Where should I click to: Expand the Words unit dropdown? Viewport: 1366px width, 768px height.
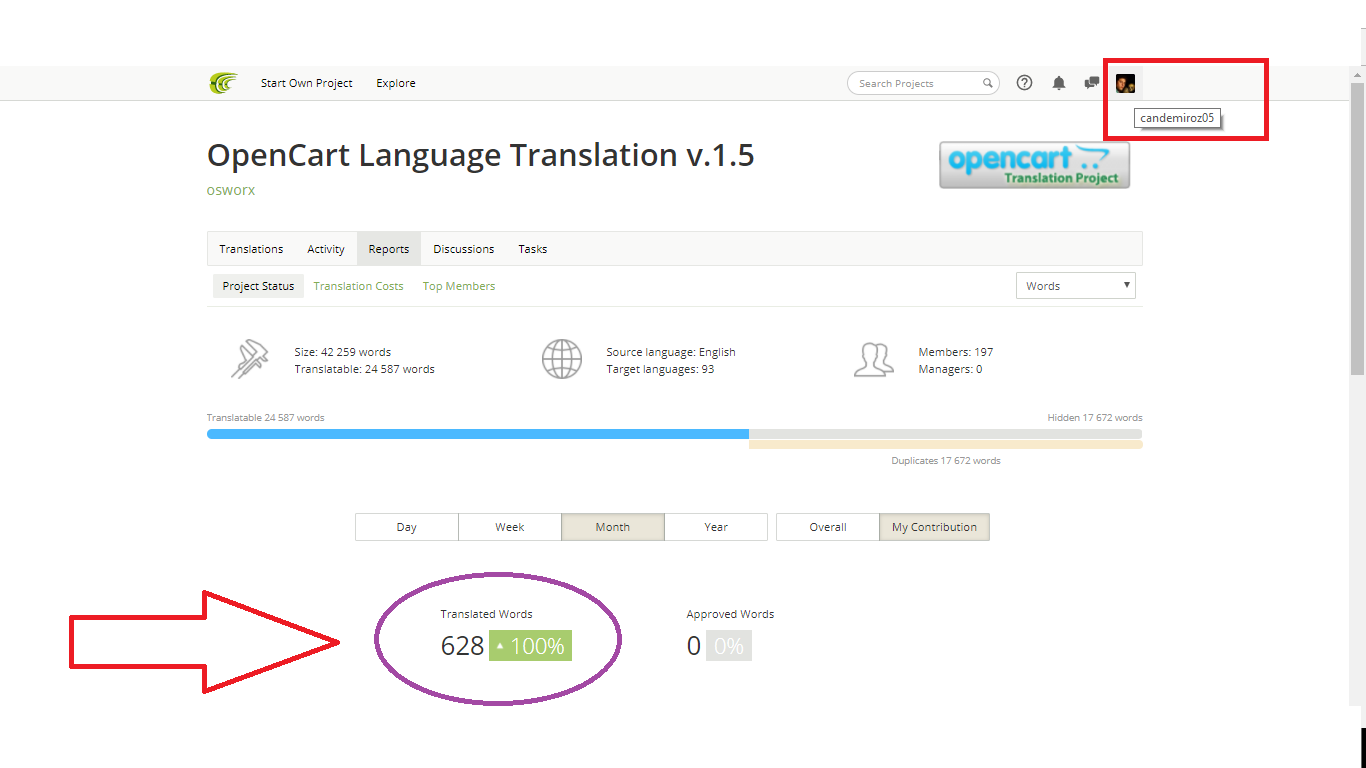1076,286
